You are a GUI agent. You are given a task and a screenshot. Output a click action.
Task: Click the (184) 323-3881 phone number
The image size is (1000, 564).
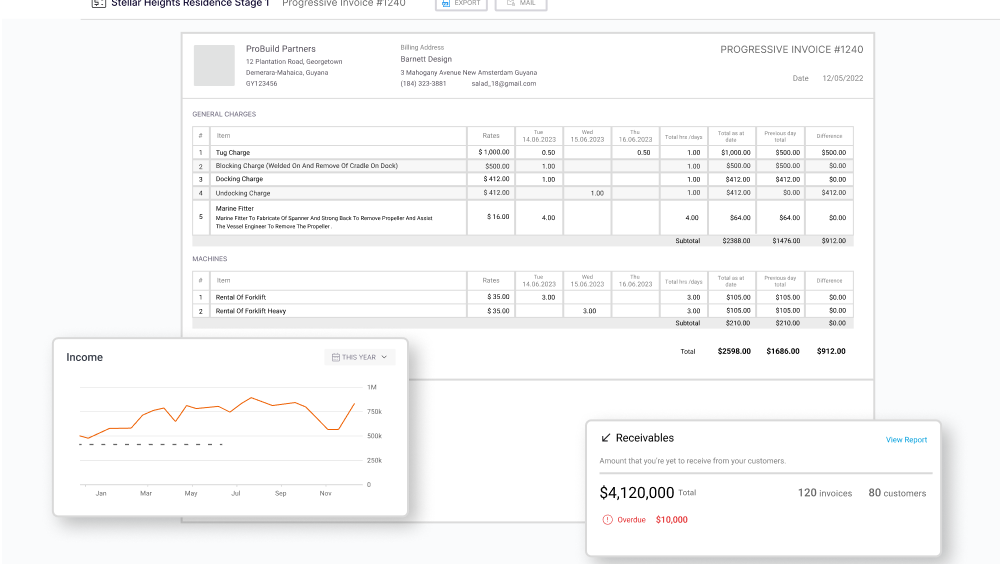423,84
